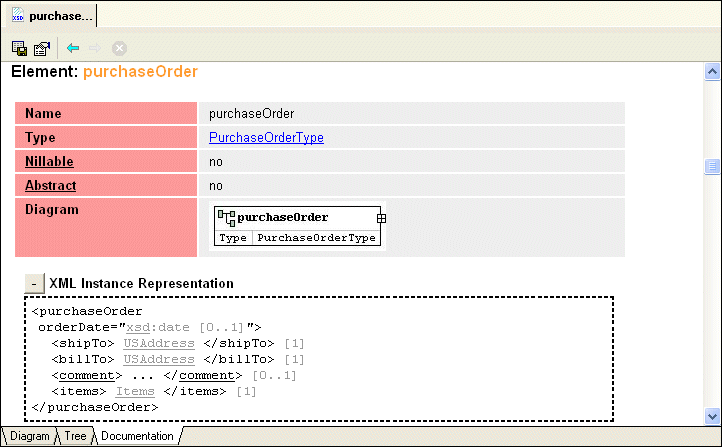
Task: Click the Abstract property label
Action: click(x=50, y=185)
